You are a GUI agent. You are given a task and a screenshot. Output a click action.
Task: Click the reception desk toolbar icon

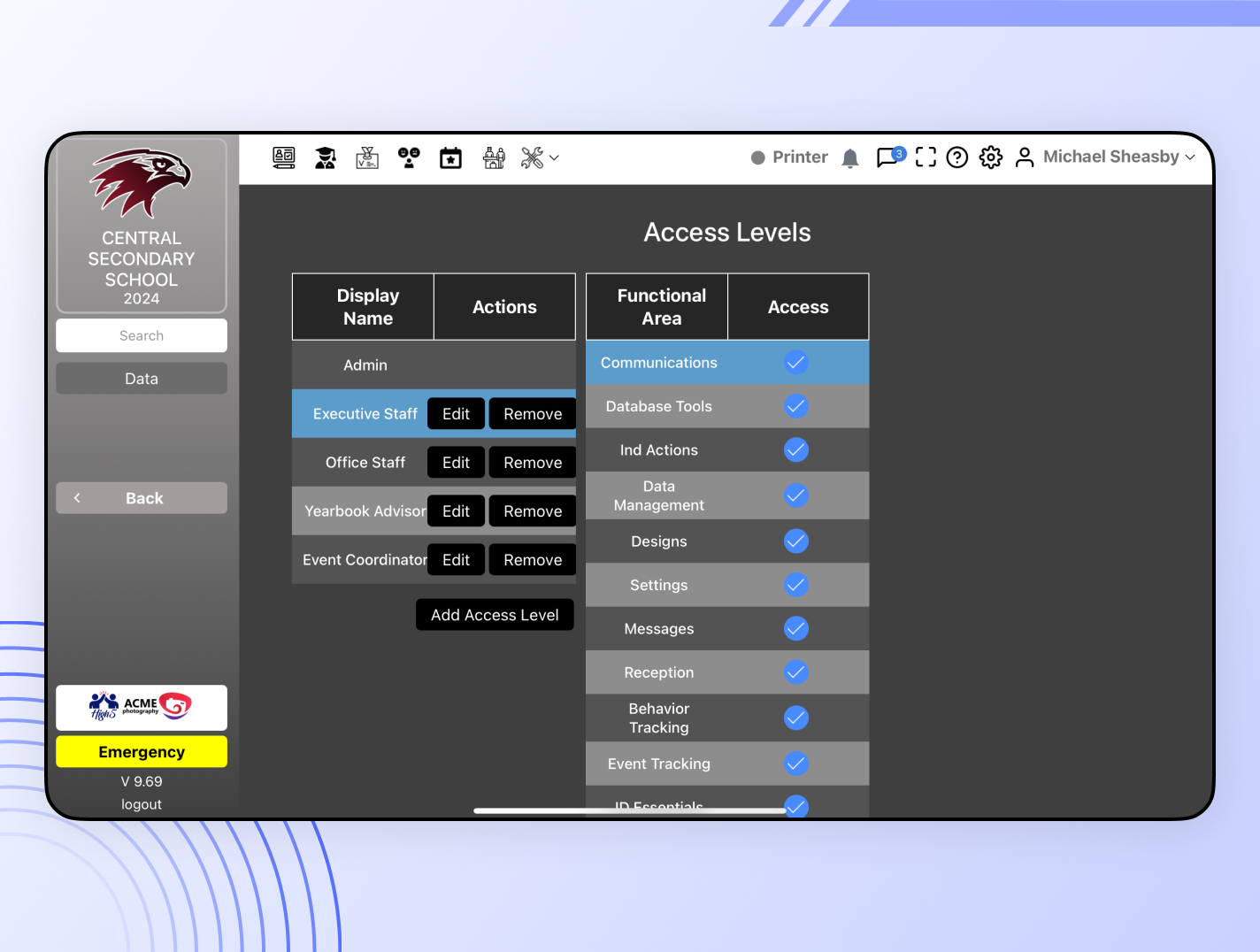click(493, 157)
